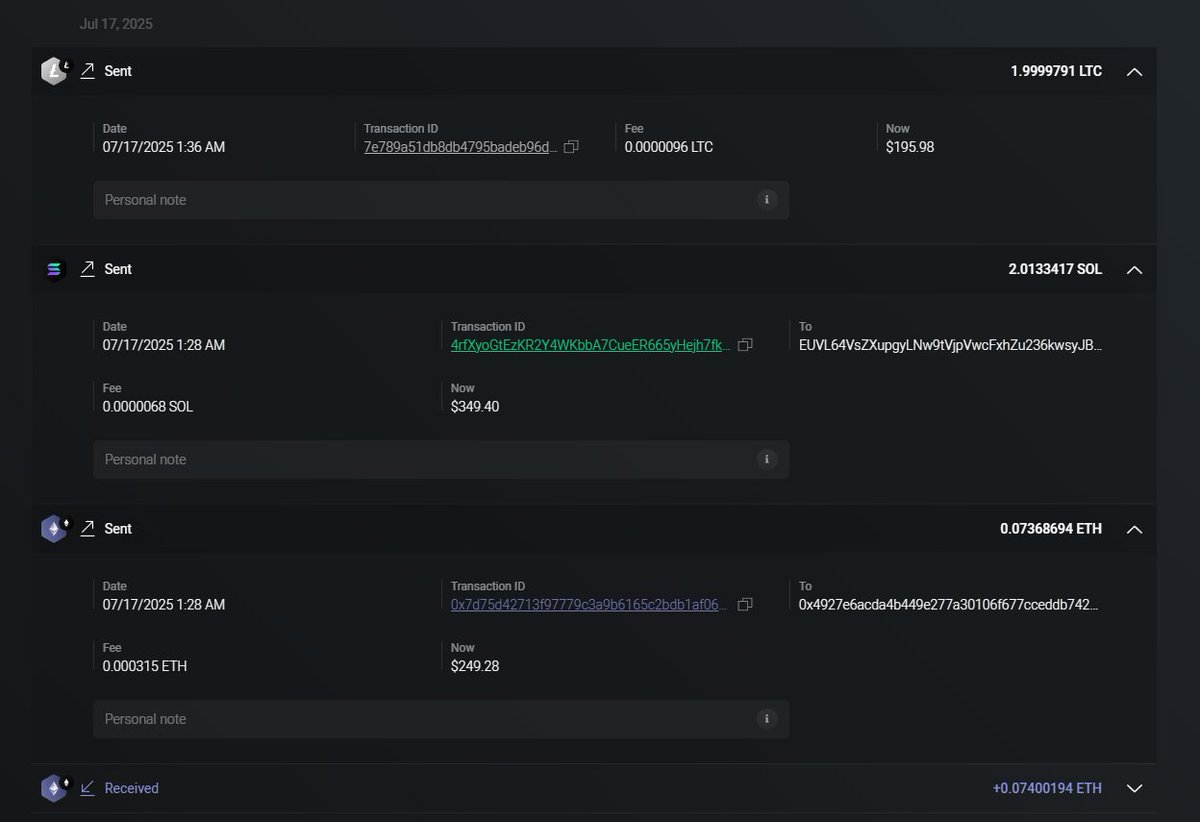Click the 2.0133417 SOL amount
Image resolution: width=1200 pixels, height=822 pixels.
point(1055,269)
